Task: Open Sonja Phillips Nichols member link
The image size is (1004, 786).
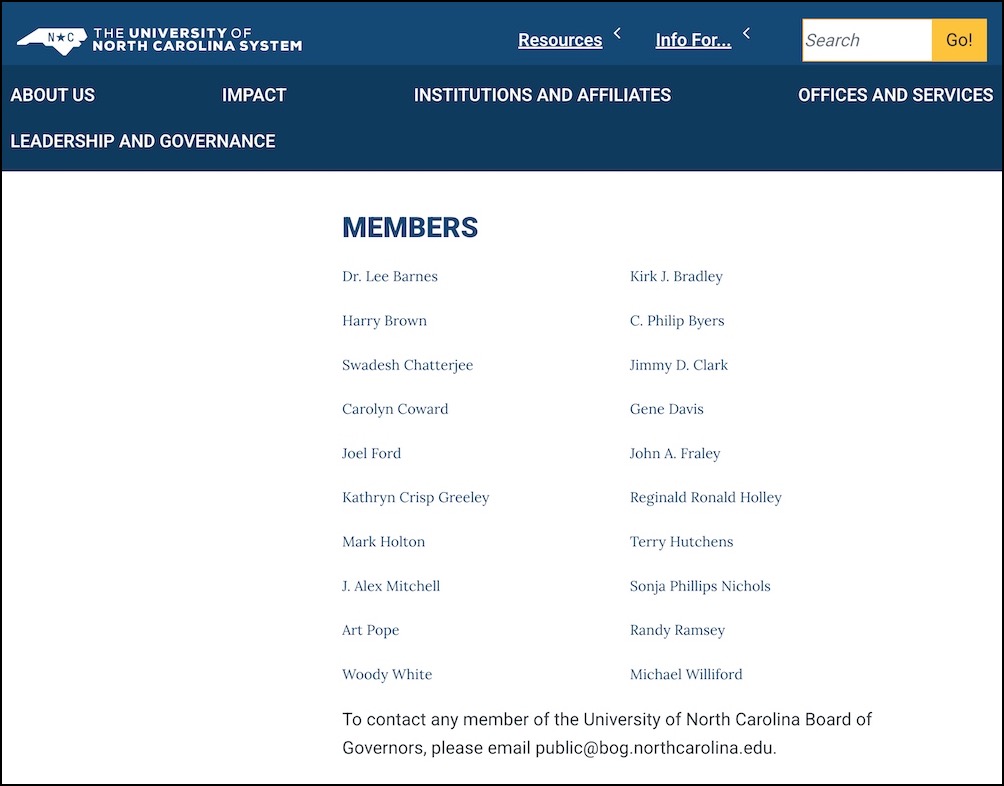Action: (700, 586)
